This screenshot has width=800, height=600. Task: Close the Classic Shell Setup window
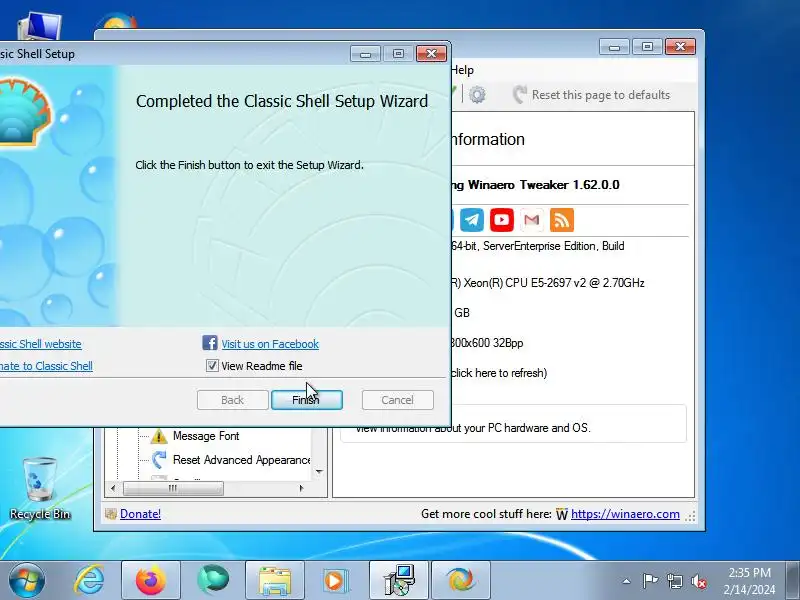pyautogui.click(x=432, y=54)
